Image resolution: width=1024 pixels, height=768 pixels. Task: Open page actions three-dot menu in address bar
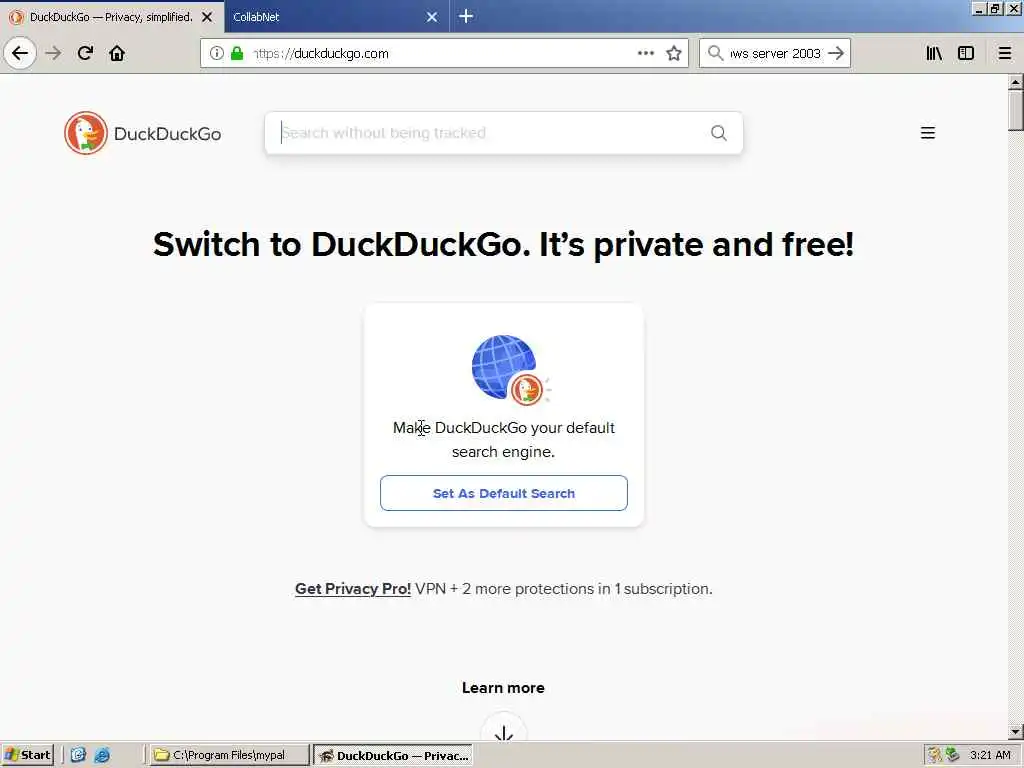[x=646, y=53]
